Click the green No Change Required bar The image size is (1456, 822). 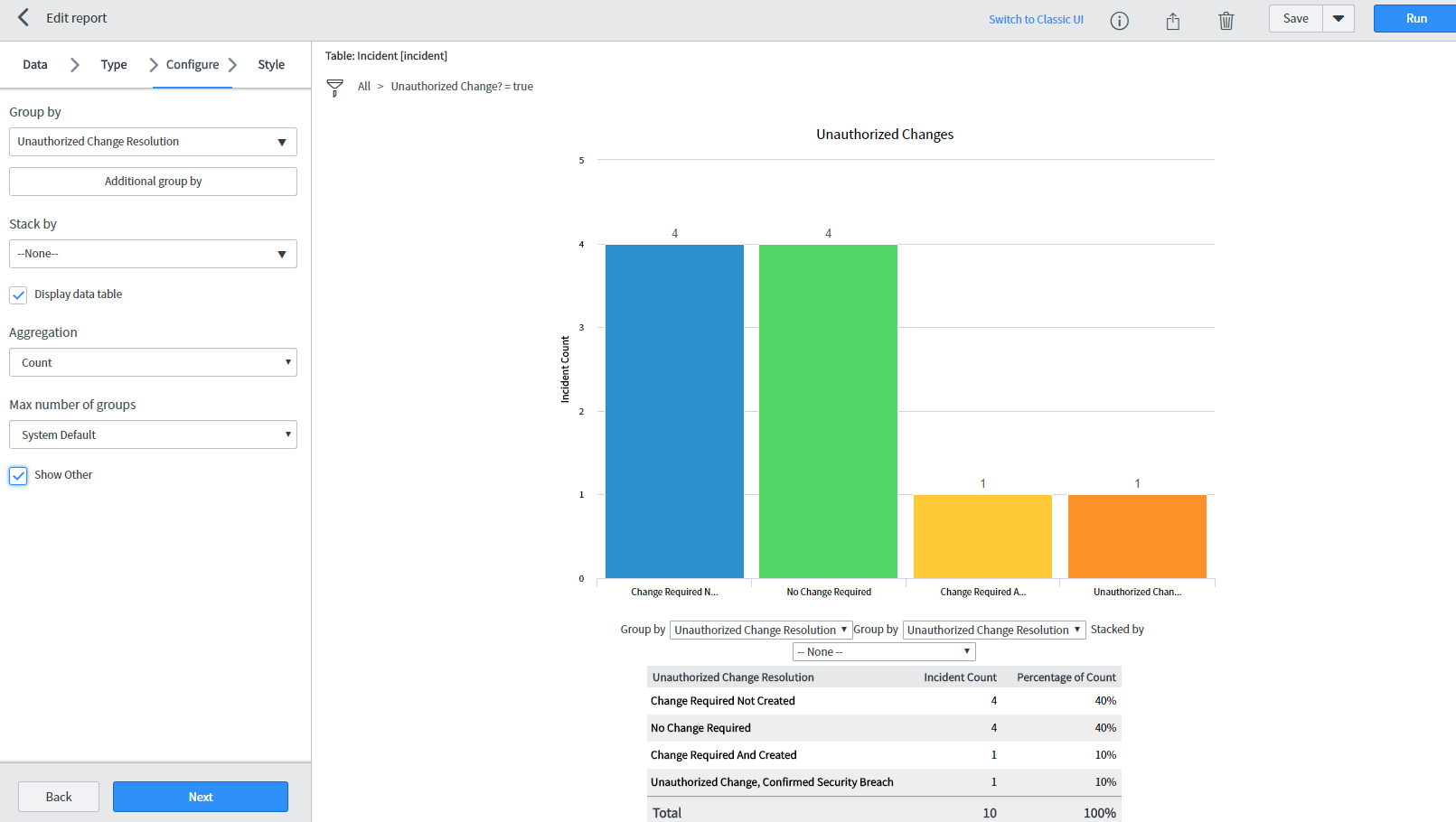(x=828, y=411)
